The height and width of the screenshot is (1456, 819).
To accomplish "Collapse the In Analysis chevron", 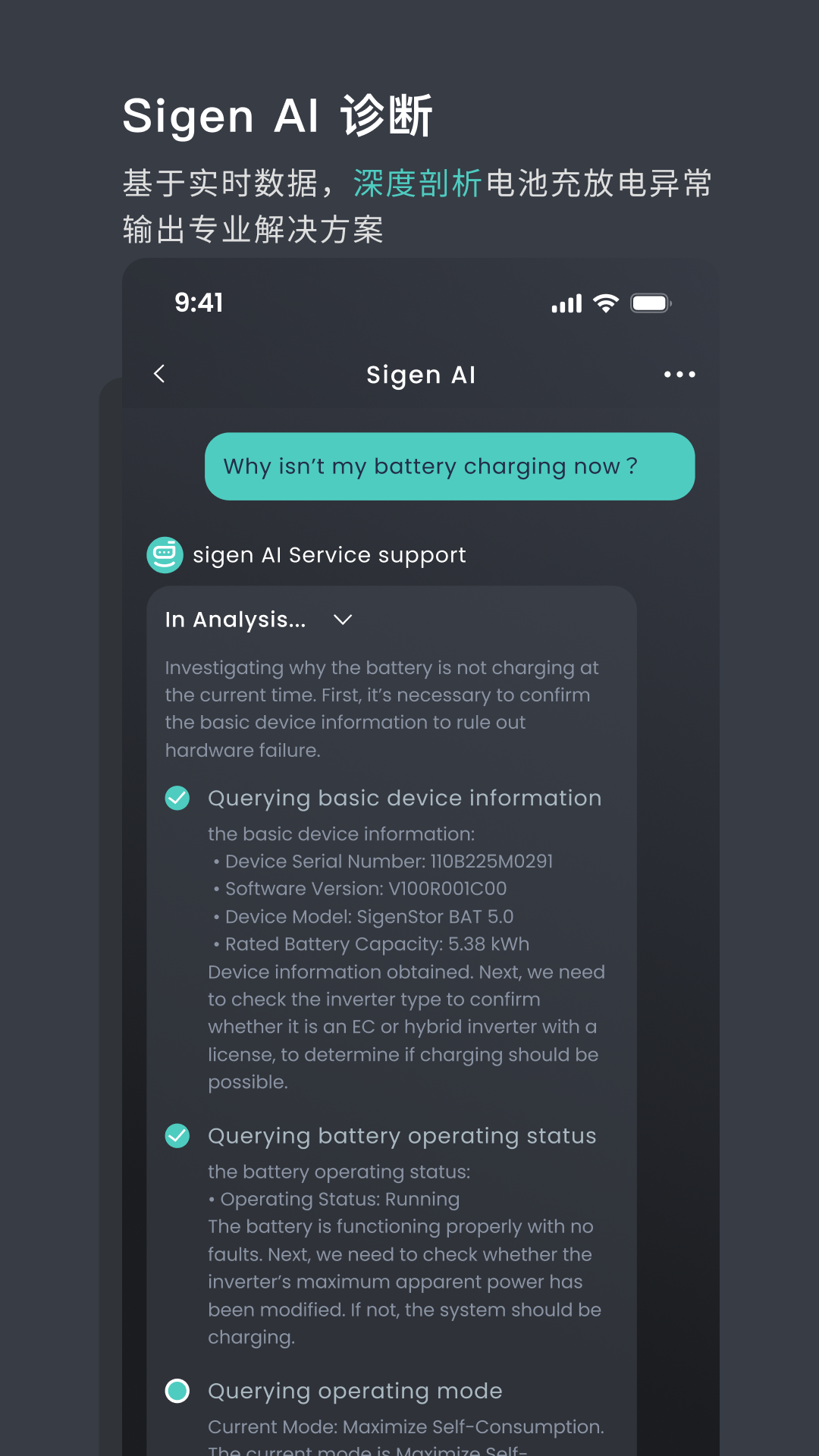I will (343, 620).
